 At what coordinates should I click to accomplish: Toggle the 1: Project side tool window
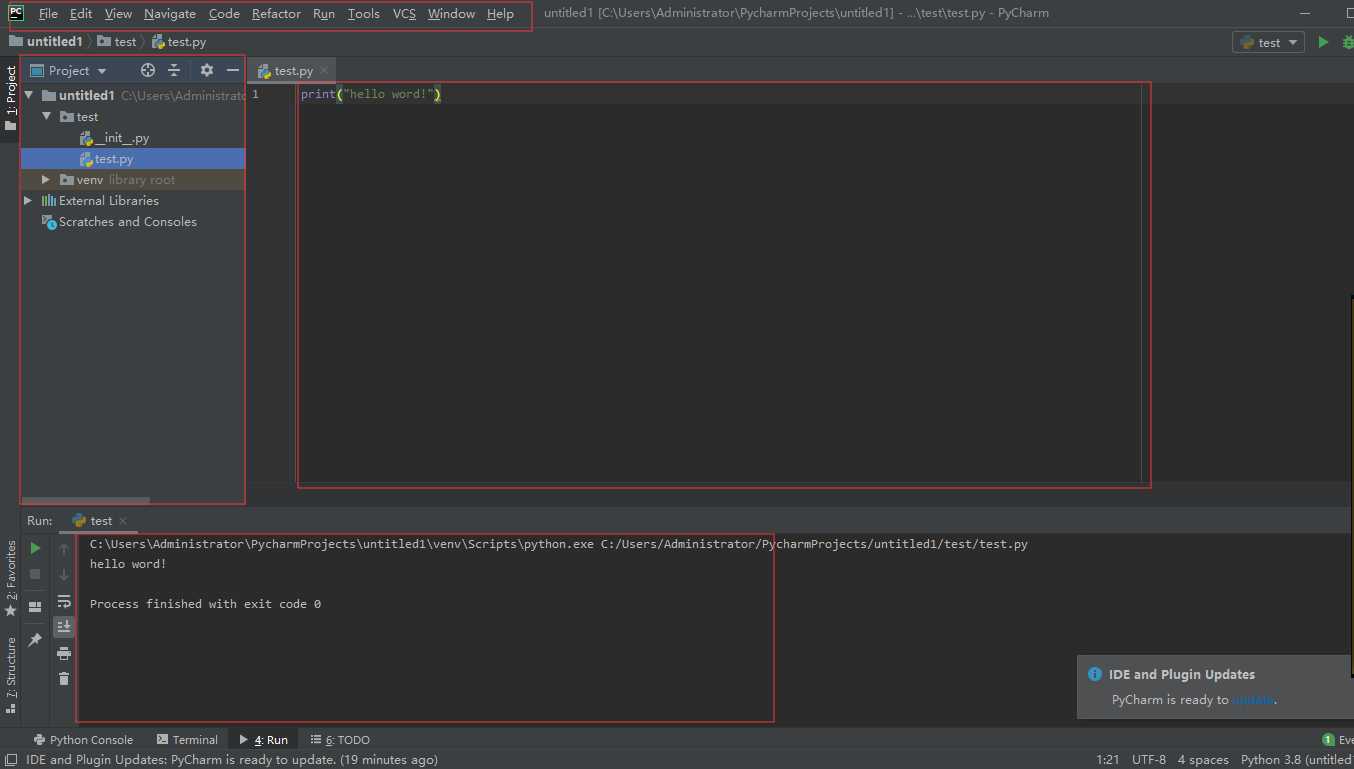tap(11, 98)
